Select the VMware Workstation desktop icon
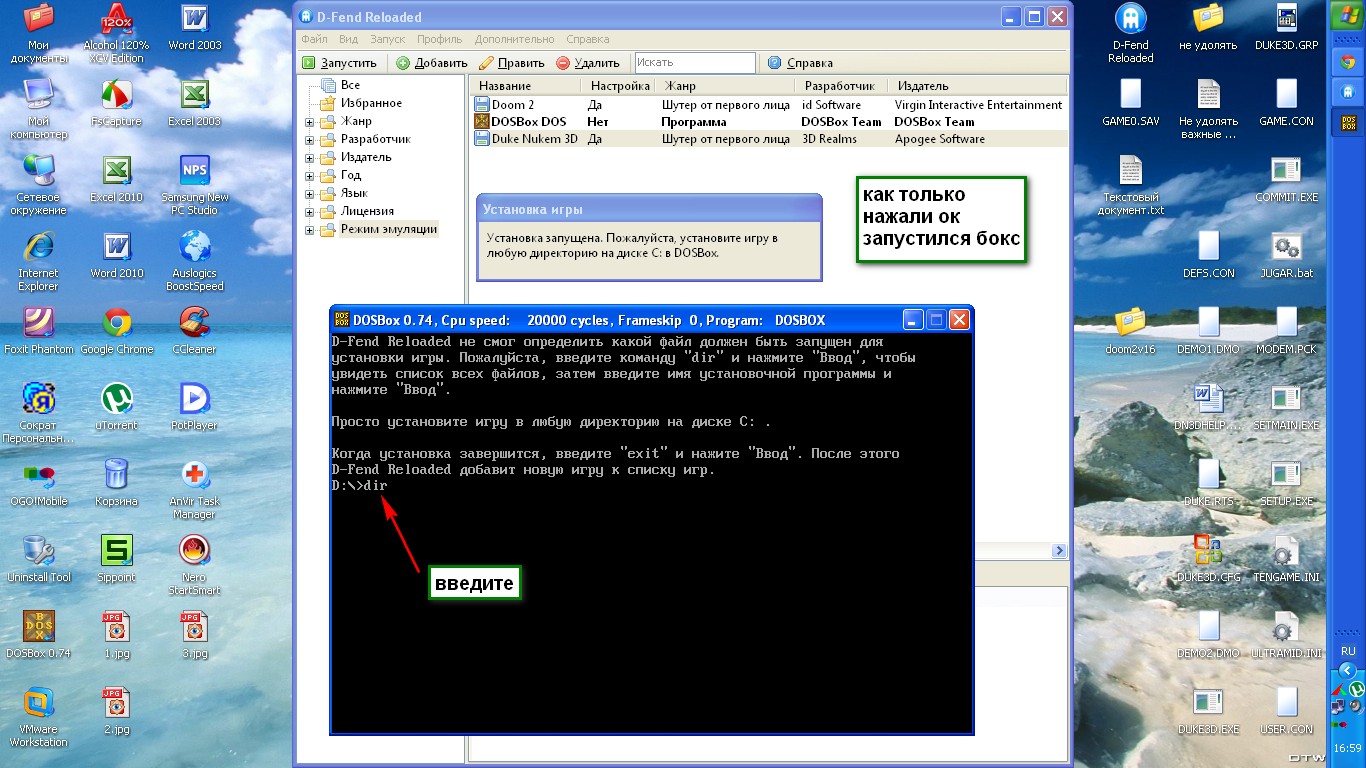This screenshot has width=1366, height=768. [39, 704]
